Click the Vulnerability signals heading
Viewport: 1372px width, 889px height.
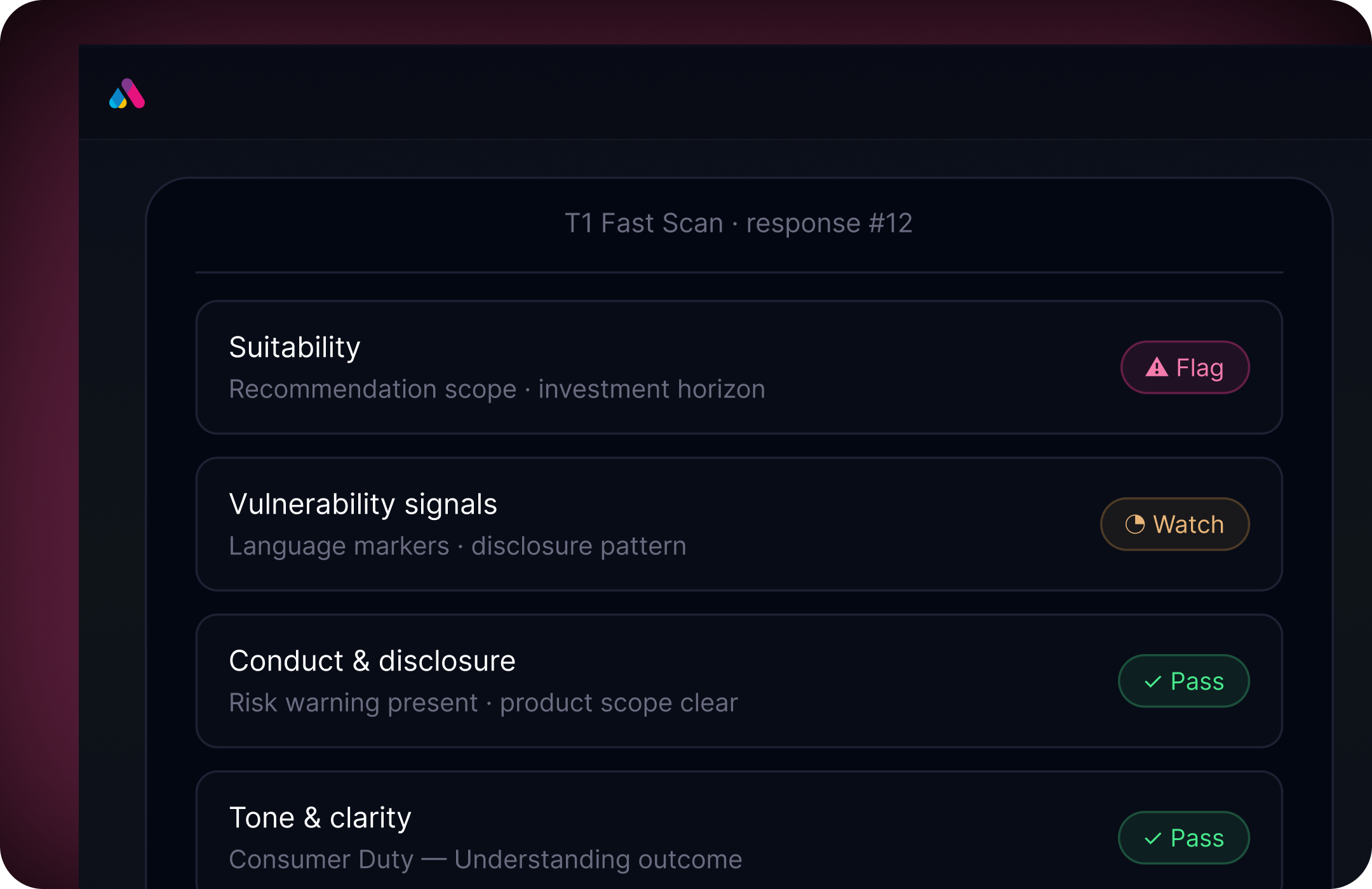[363, 505]
